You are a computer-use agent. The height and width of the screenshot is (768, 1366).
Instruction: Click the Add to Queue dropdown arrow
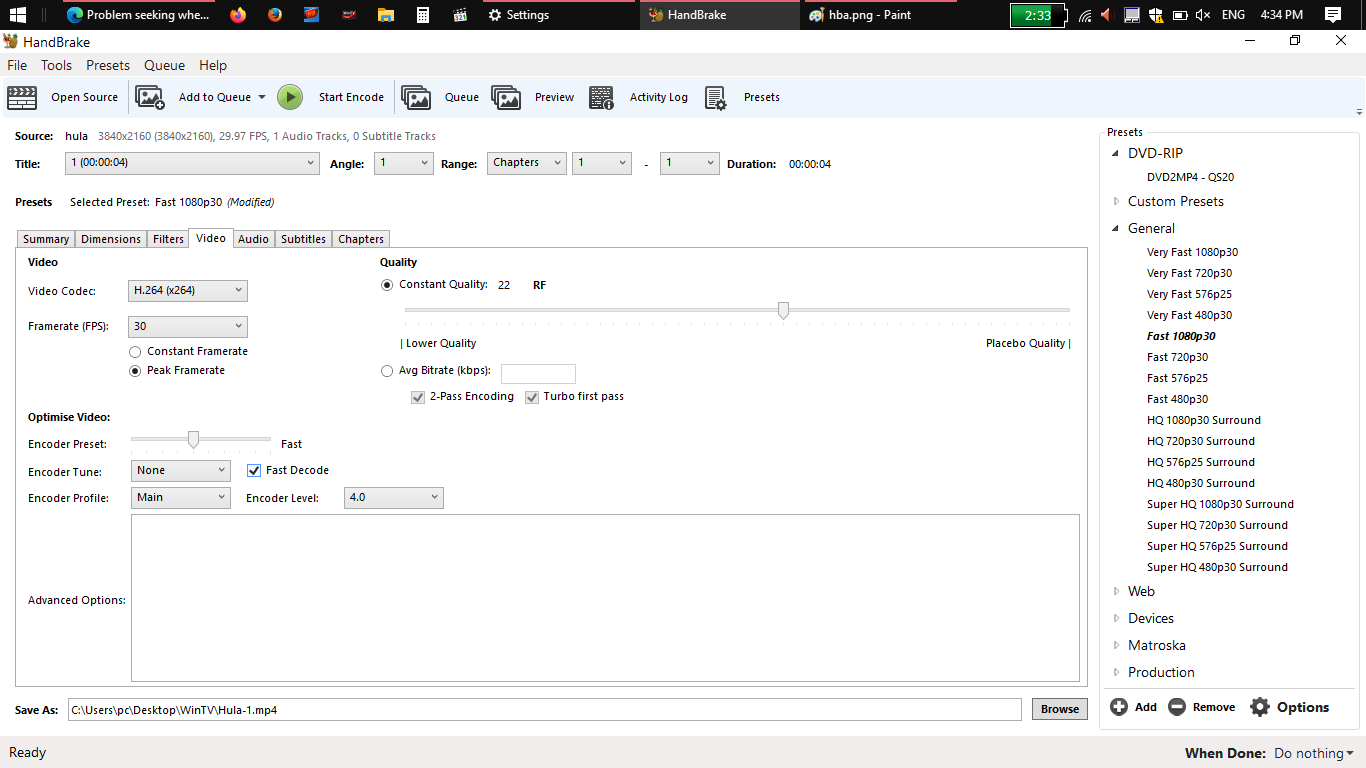262,97
